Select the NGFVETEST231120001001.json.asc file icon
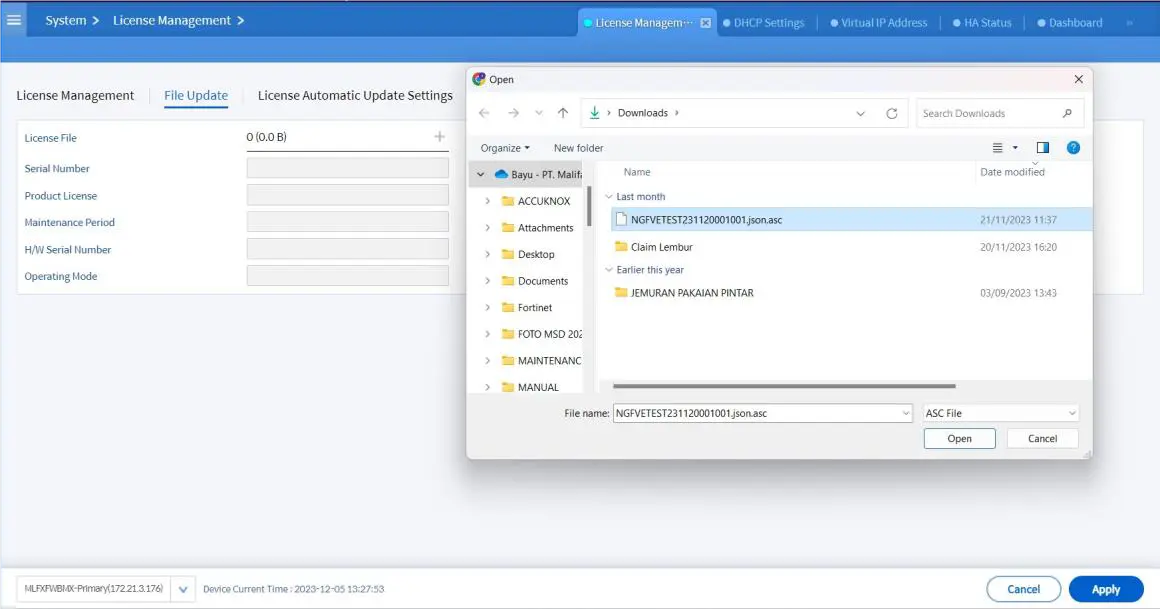 tap(621, 220)
